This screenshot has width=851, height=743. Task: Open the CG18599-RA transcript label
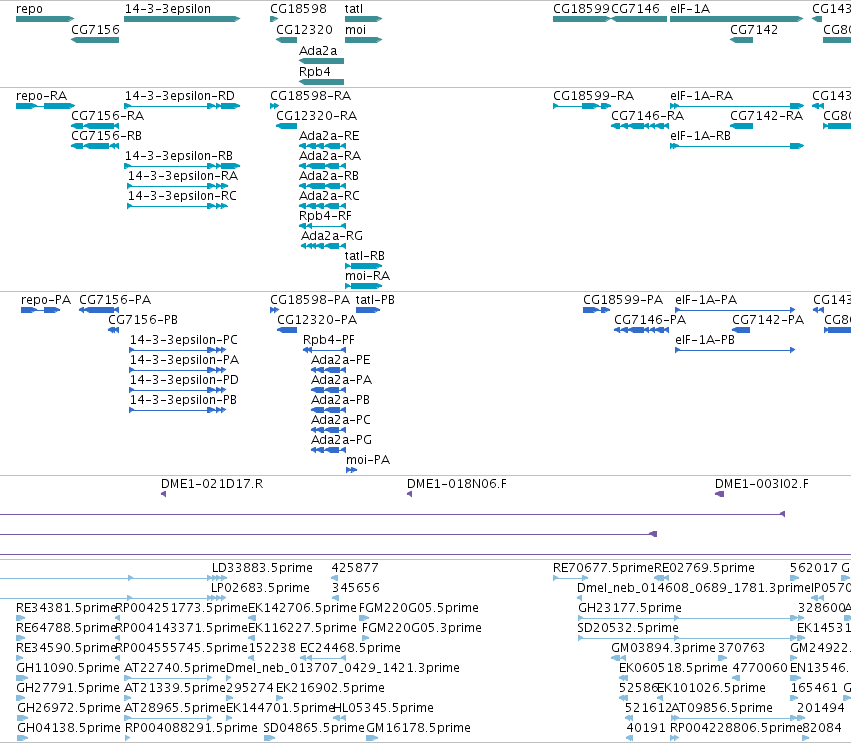pos(593,96)
